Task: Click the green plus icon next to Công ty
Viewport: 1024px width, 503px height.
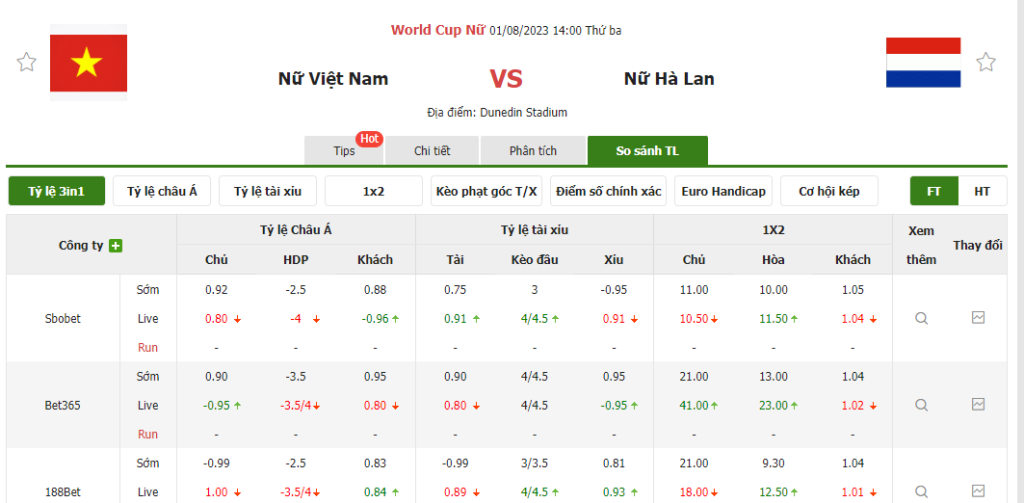Action: tap(116, 245)
